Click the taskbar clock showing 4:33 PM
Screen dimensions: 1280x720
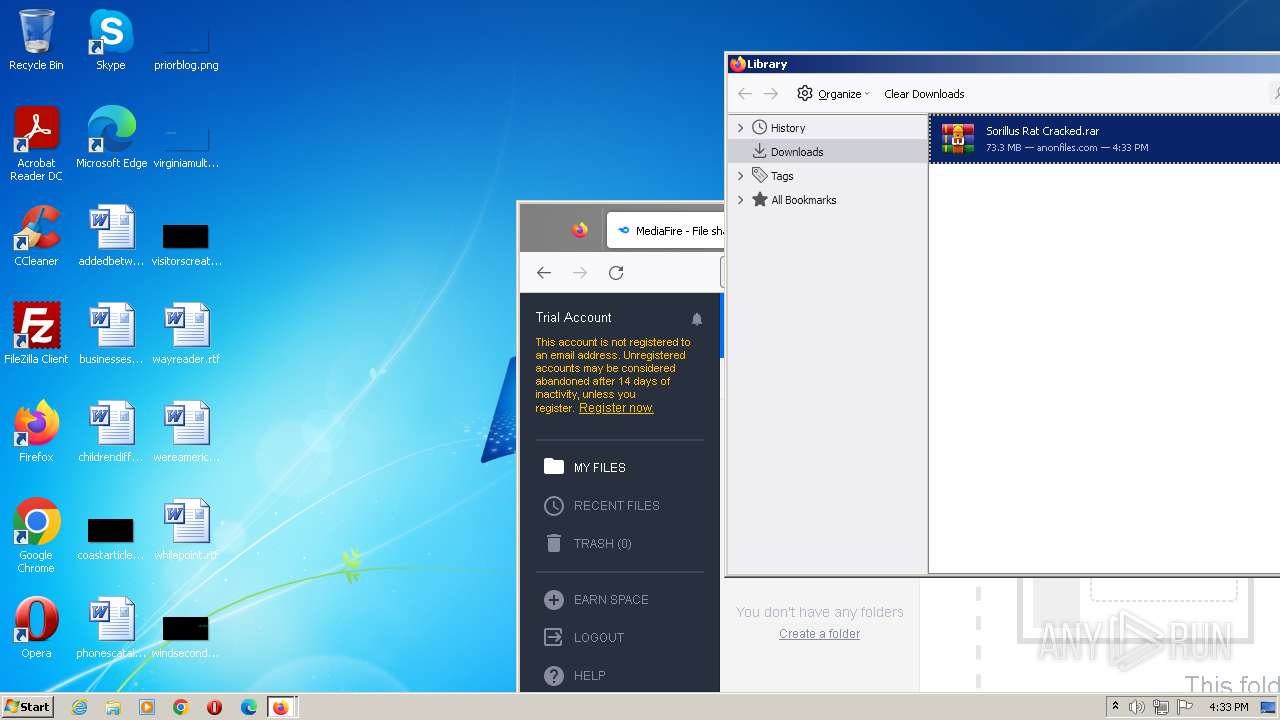pyautogui.click(x=1228, y=707)
